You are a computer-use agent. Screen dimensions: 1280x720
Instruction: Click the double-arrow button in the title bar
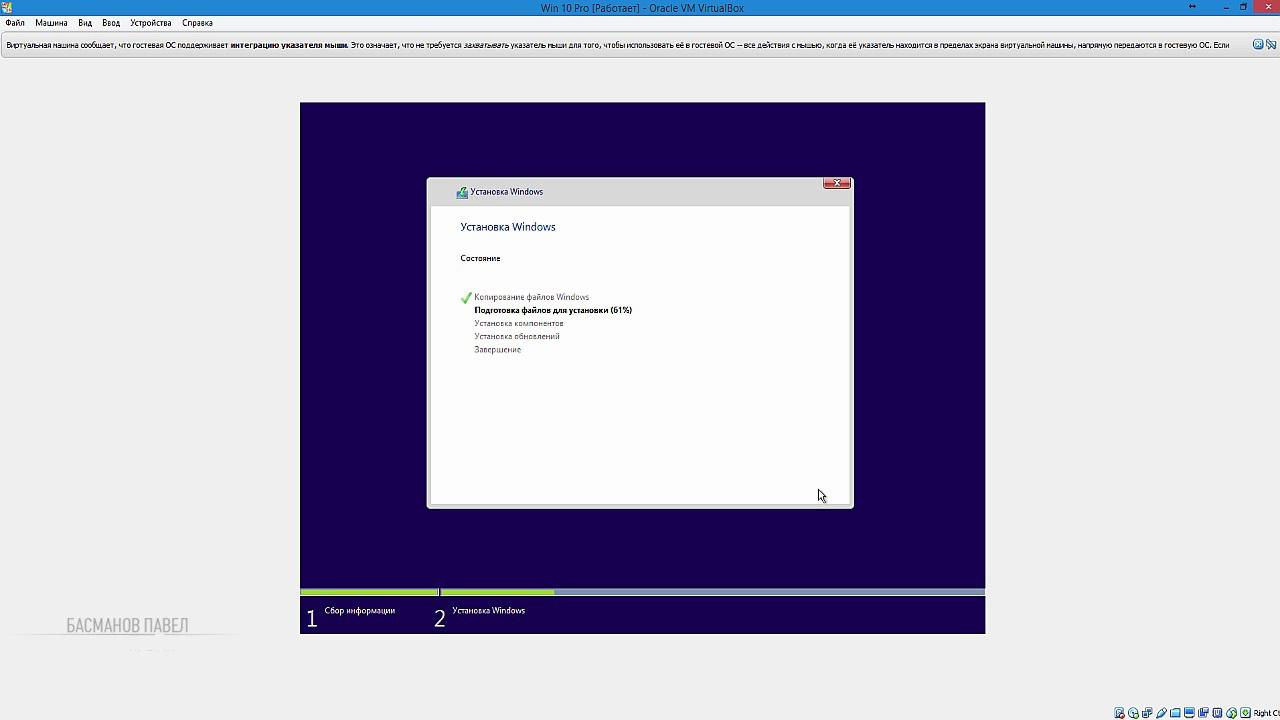pyautogui.click(x=1192, y=6)
